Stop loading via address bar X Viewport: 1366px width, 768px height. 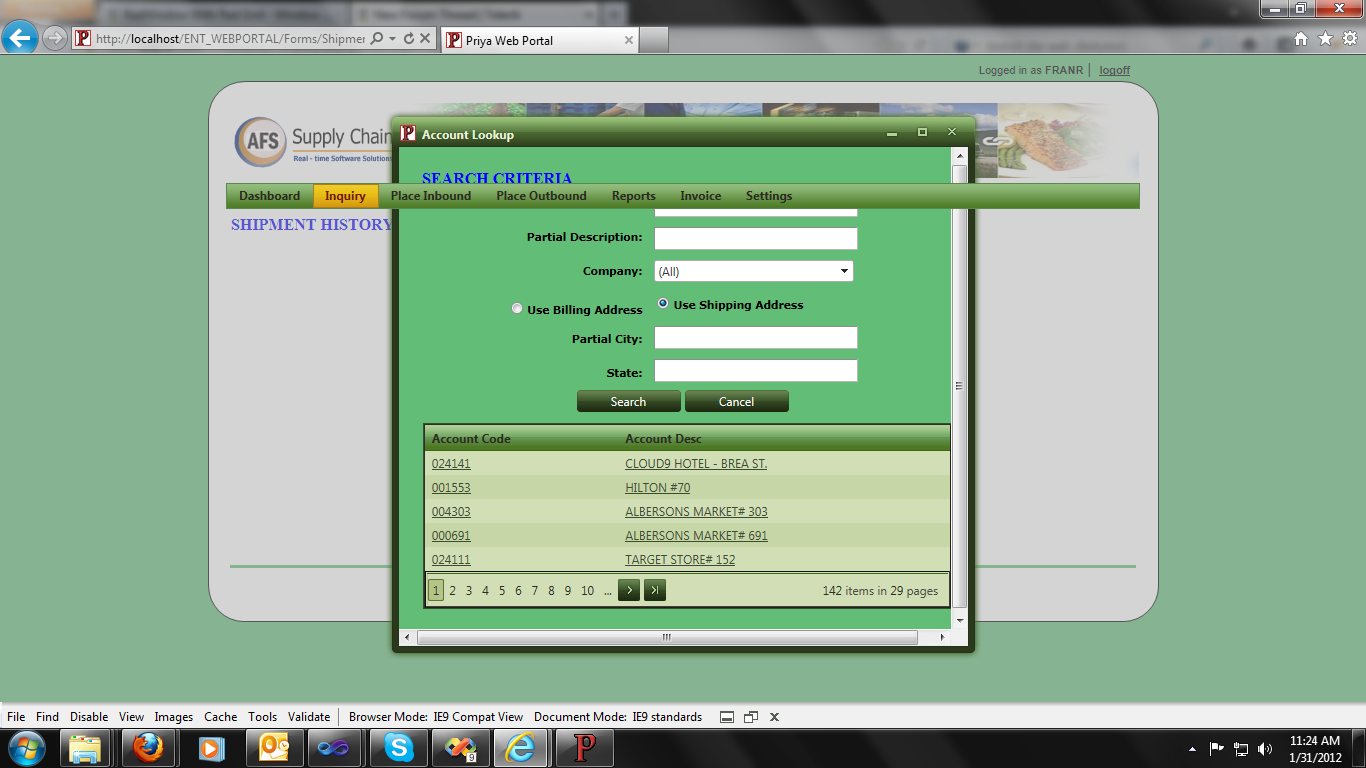tap(425, 39)
